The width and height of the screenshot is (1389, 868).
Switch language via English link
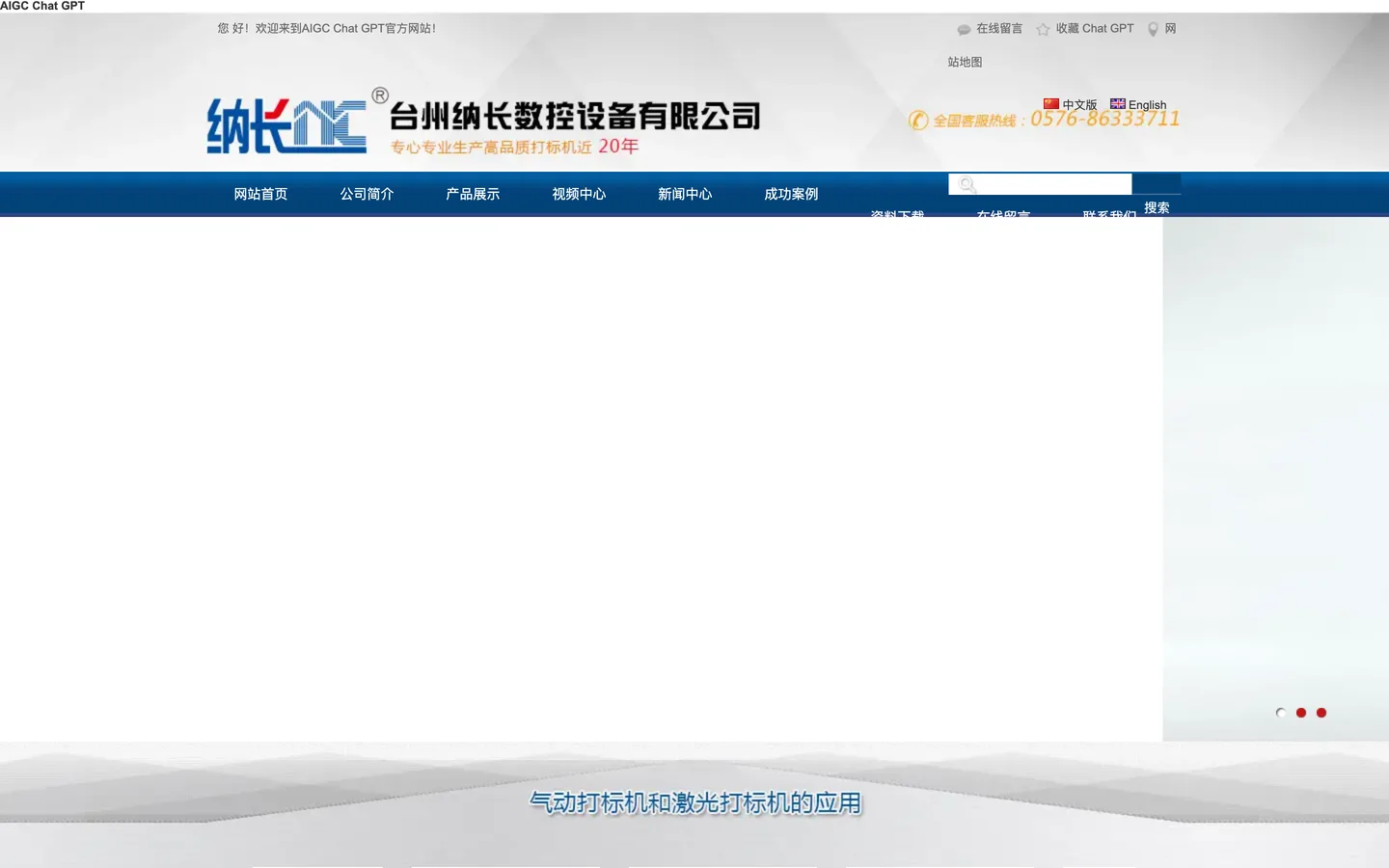1147,105
